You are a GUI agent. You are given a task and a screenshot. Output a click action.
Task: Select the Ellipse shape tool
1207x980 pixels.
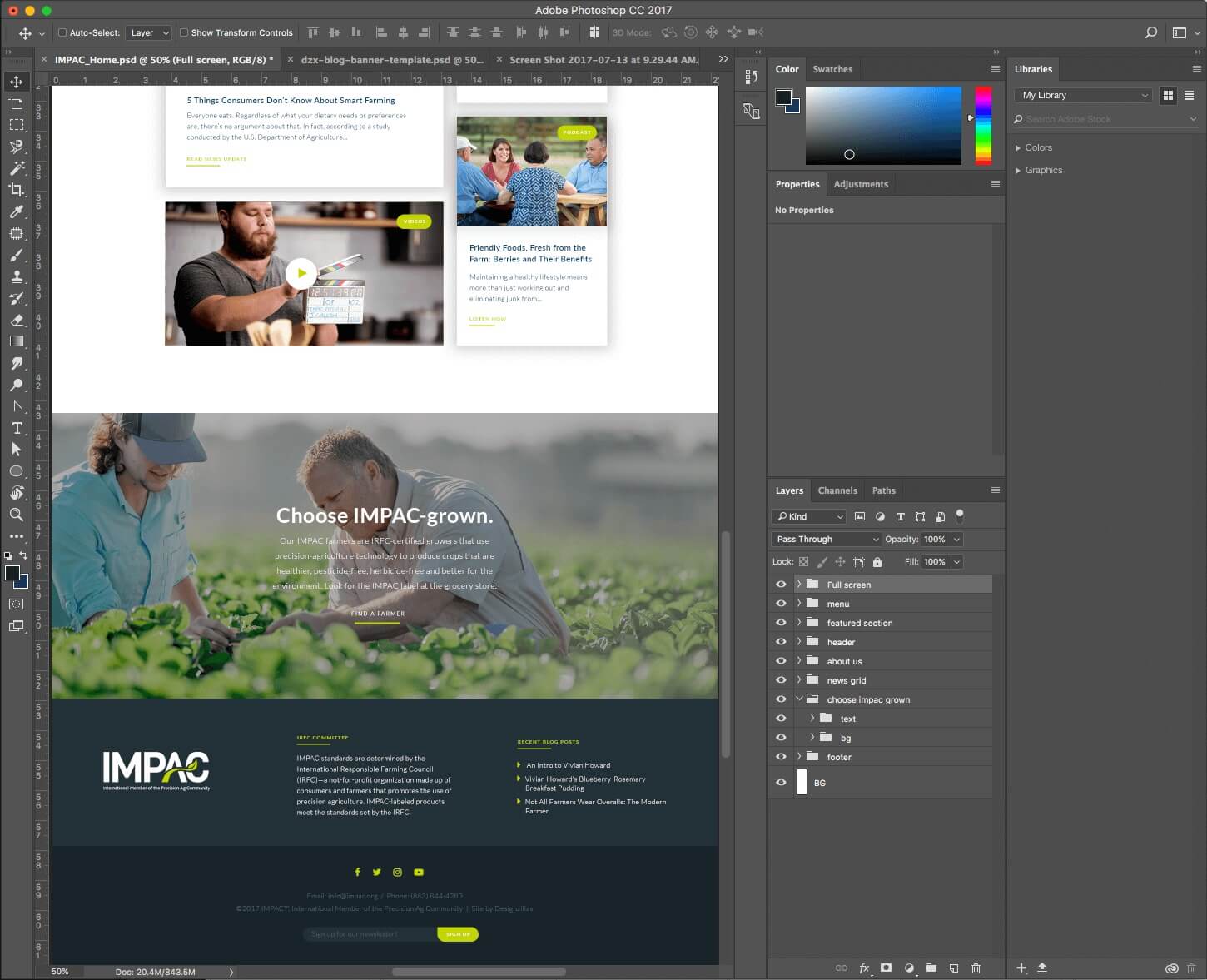pos(17,471)
